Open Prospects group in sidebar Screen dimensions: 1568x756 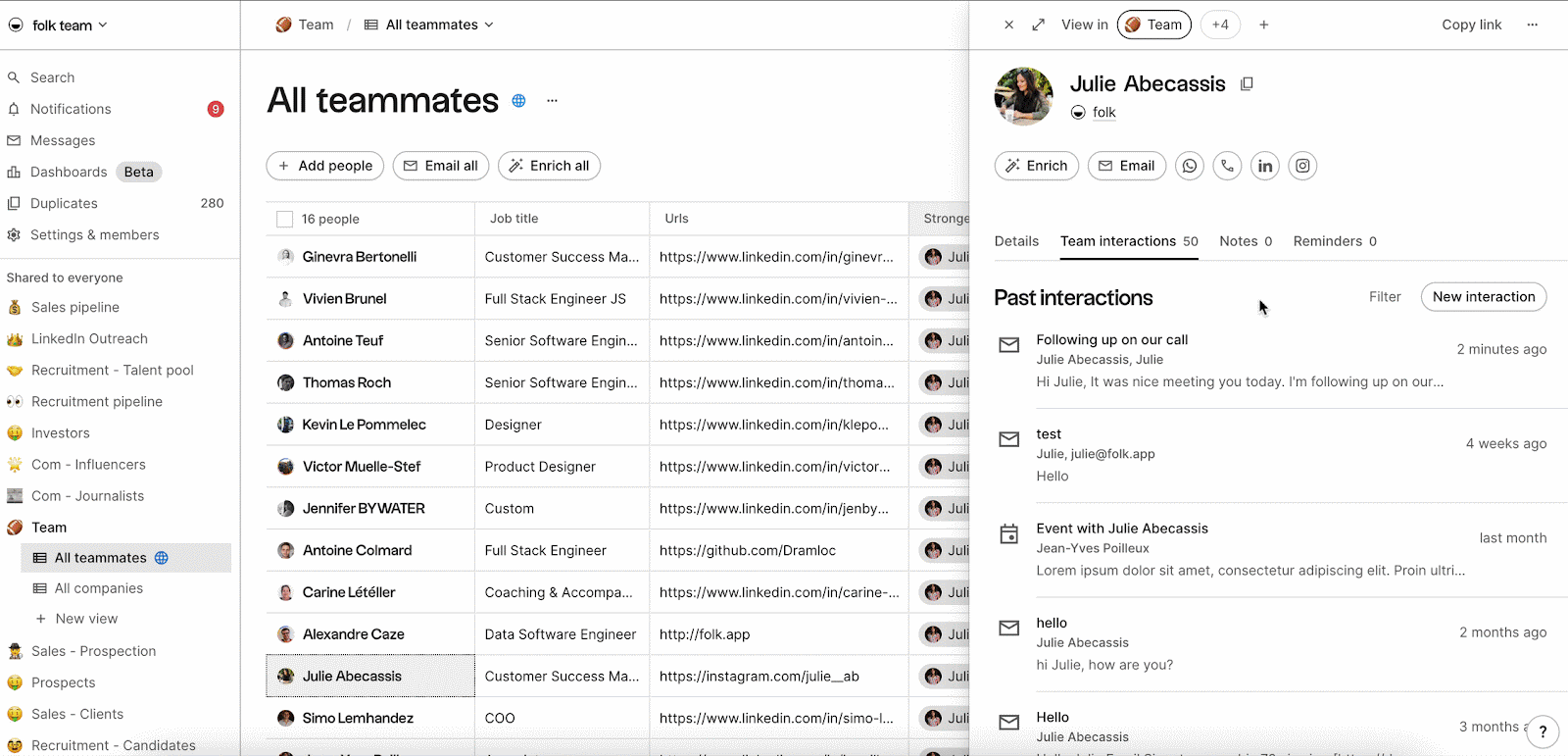(64, 682)
